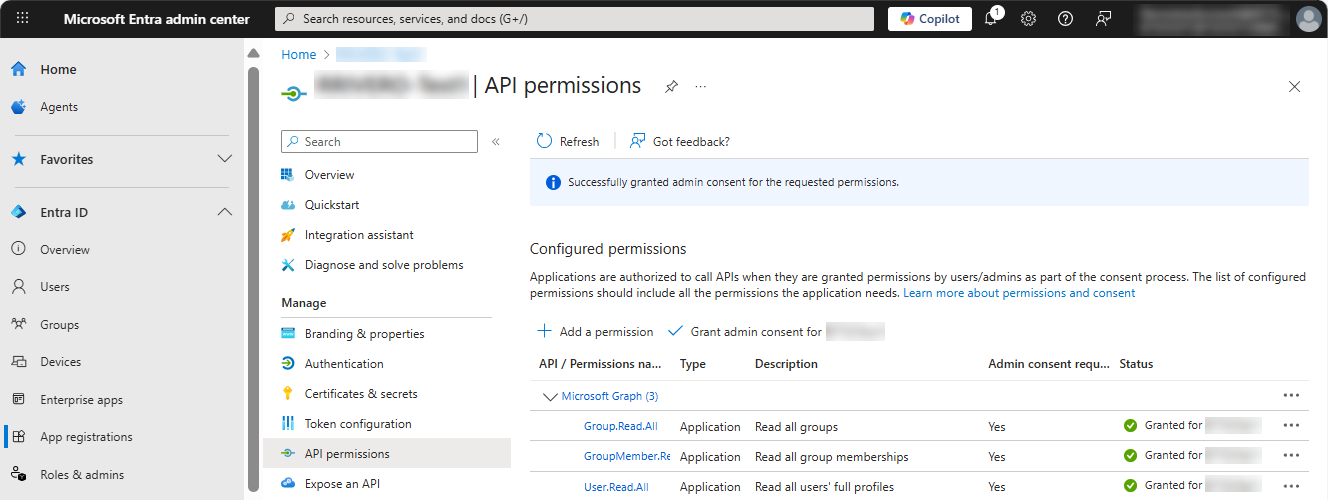Image resolution: width=1328 pixels, height=500 pixels.
Task: Click Got feedback? in toolbar
Action: coord(680,142)
